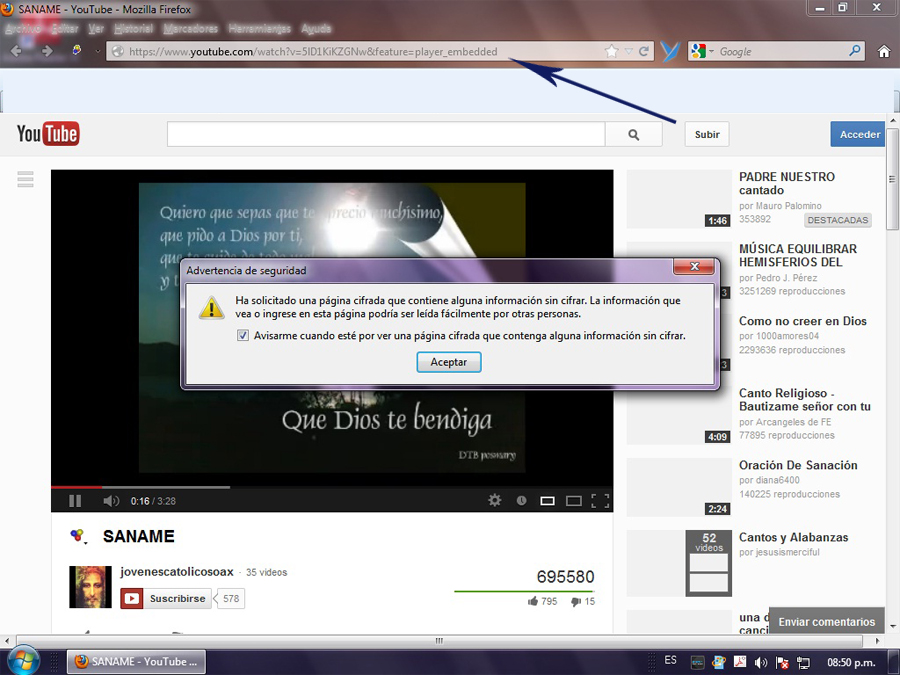Click the DESTACADAS badge

tap(837, 220)
